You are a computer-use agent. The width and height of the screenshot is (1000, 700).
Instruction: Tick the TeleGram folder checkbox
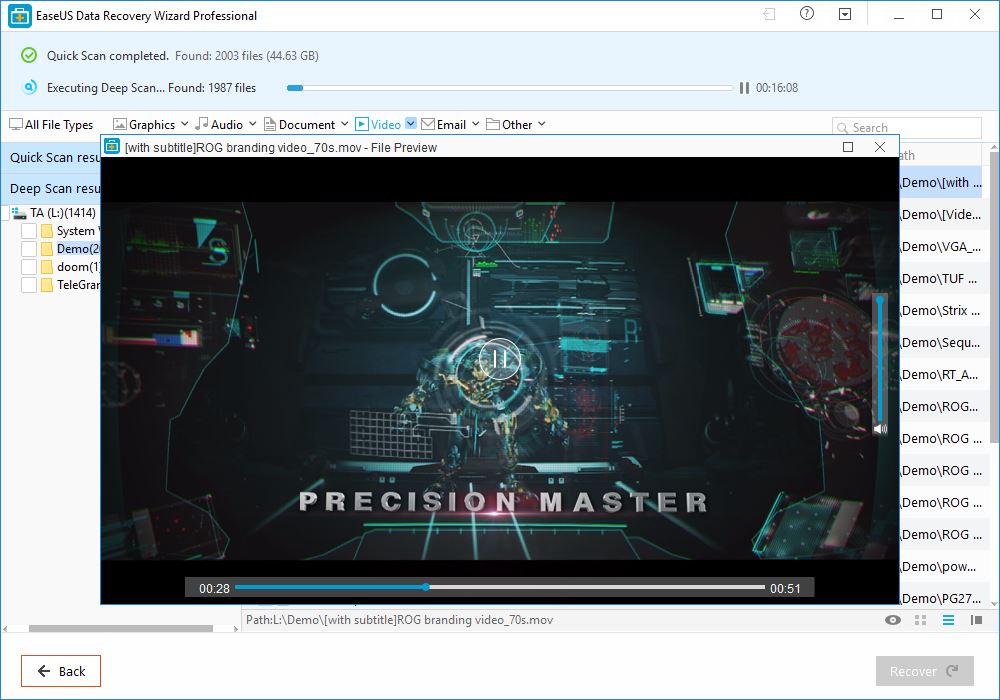click(x=29, y=284)
